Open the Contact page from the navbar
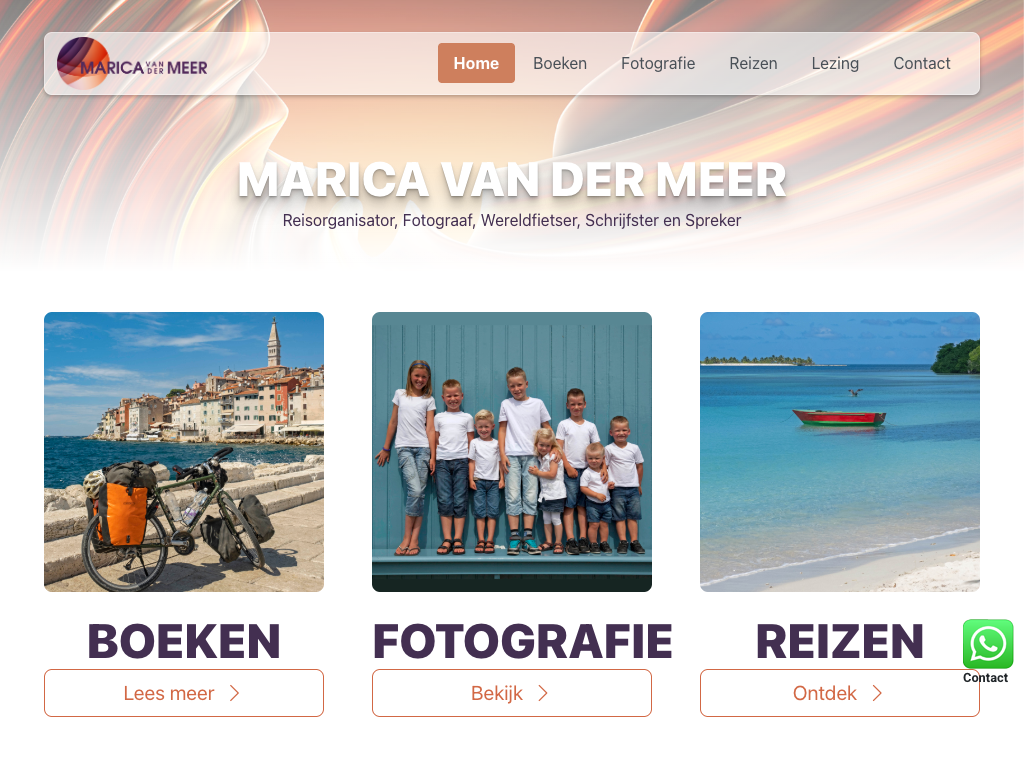Viewport: 1024px width, 768px height. pyautogui.click(x=921, y=63)
